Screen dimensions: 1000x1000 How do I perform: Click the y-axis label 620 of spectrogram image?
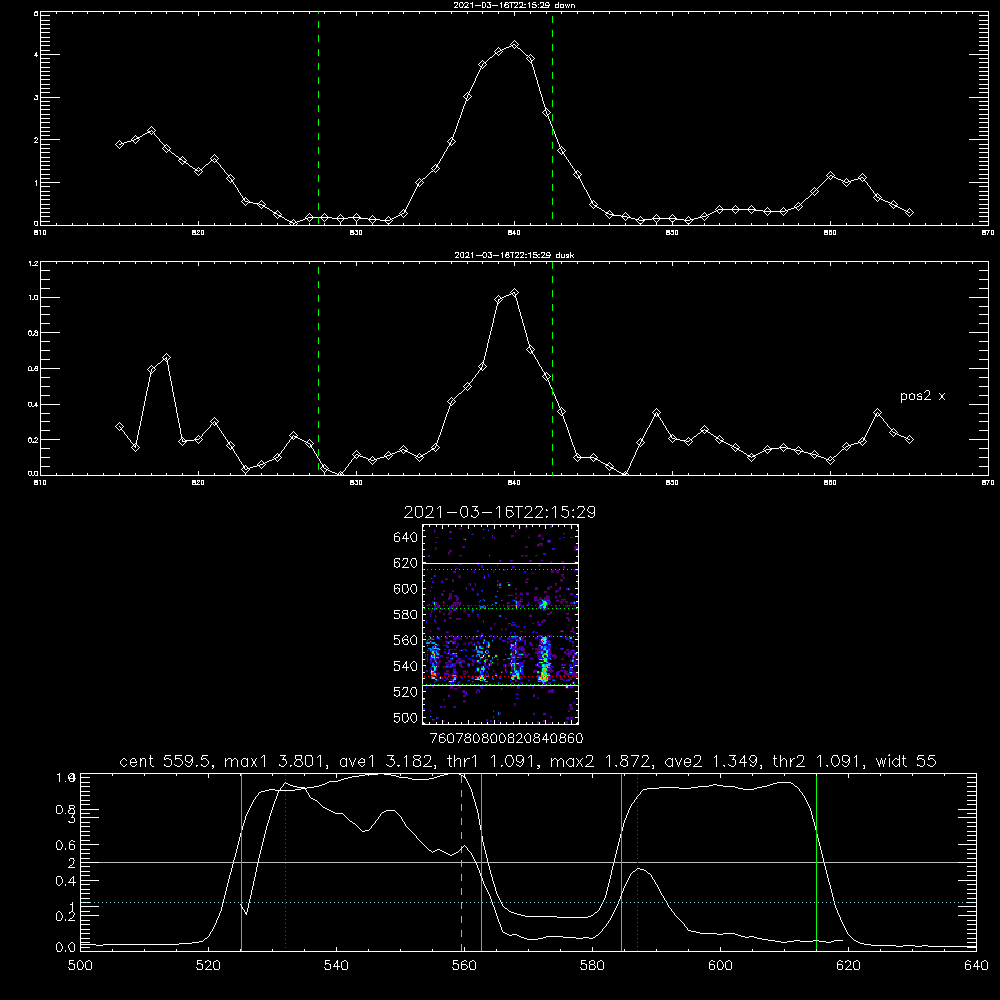(406, 563)
